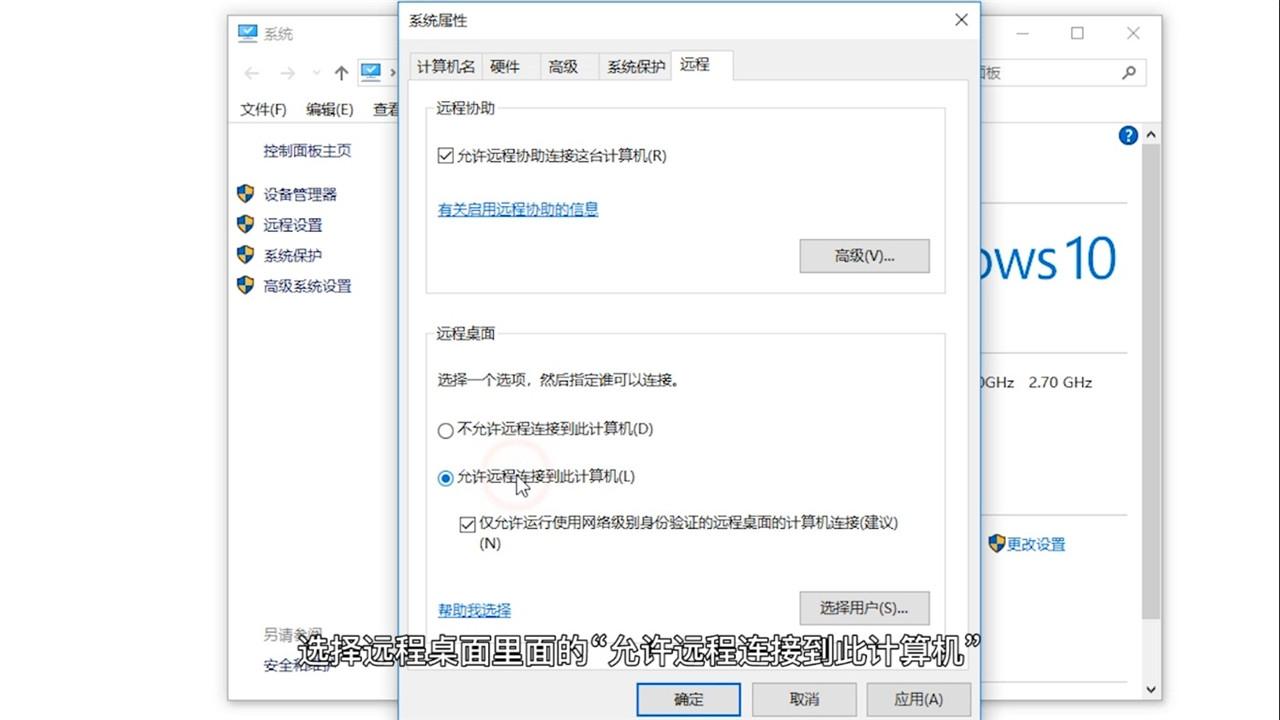Click the shield icon next to 更改设置

pyautogui.click(x=996, y=543)
